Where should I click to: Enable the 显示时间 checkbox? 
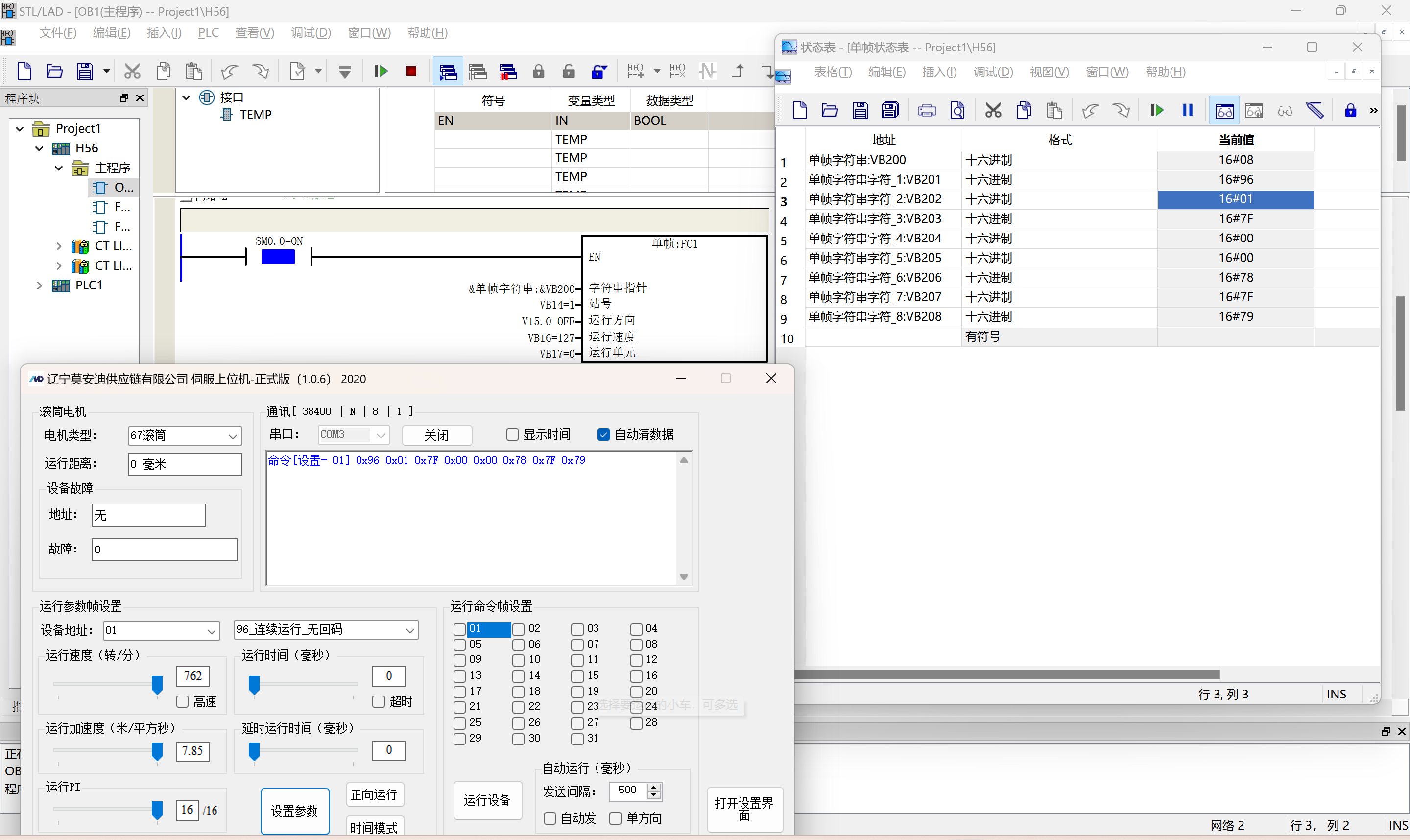(x=513, y=435)
